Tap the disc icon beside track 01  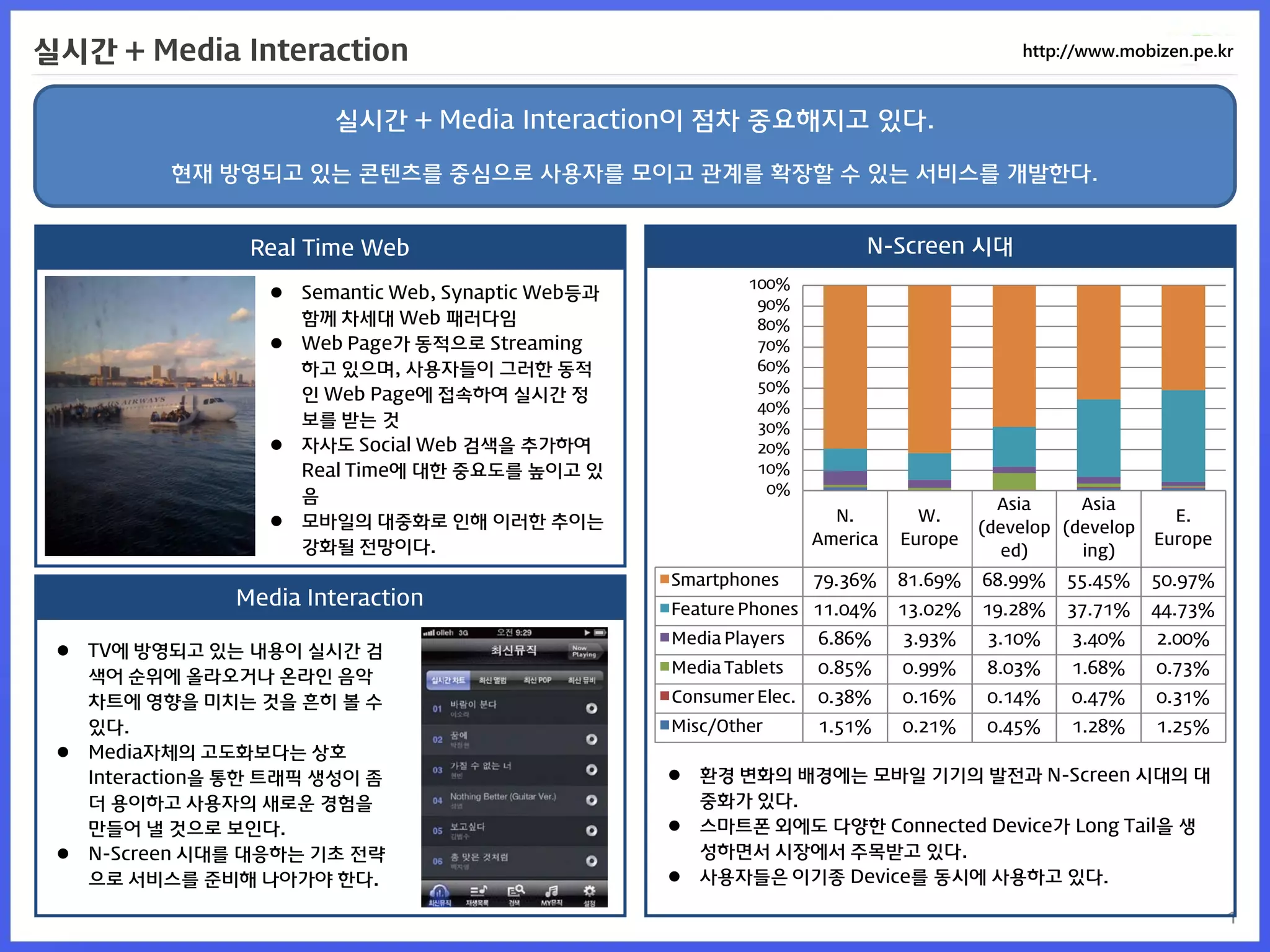click(592, 708)
